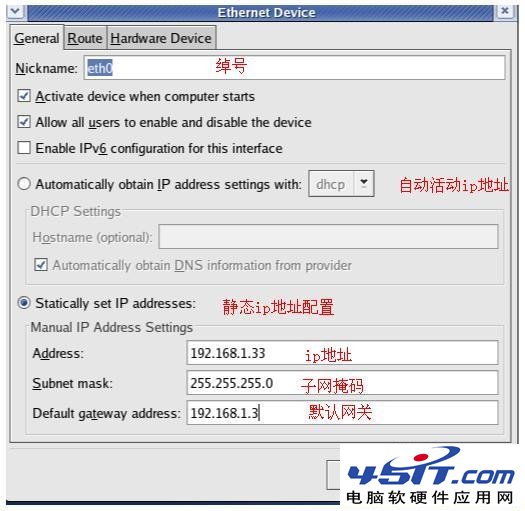This screenshot has width=525, height=511.
Task: Uncheck Allow all users to enable device
Action: [24, 122]
